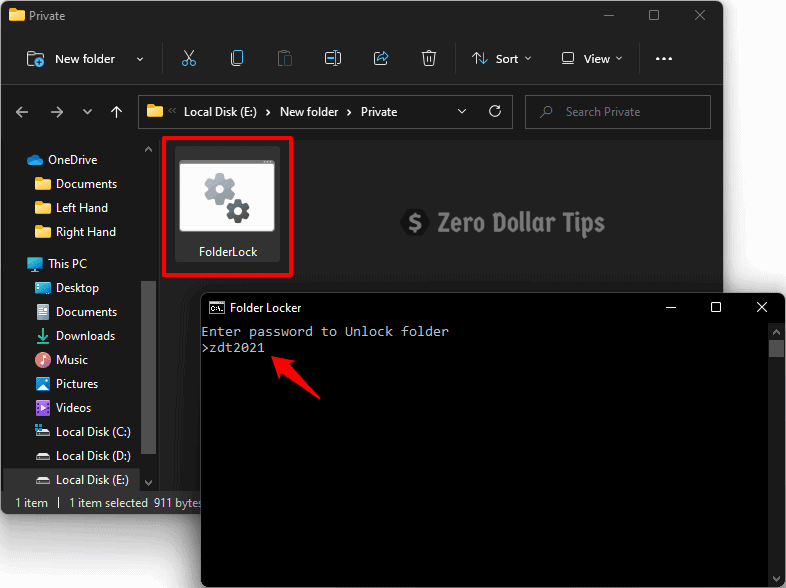Click the Folder Locker cmd title icon
The height and width of the screenshot is (588, 786).
pyautogui.click(x=217, y=308)
